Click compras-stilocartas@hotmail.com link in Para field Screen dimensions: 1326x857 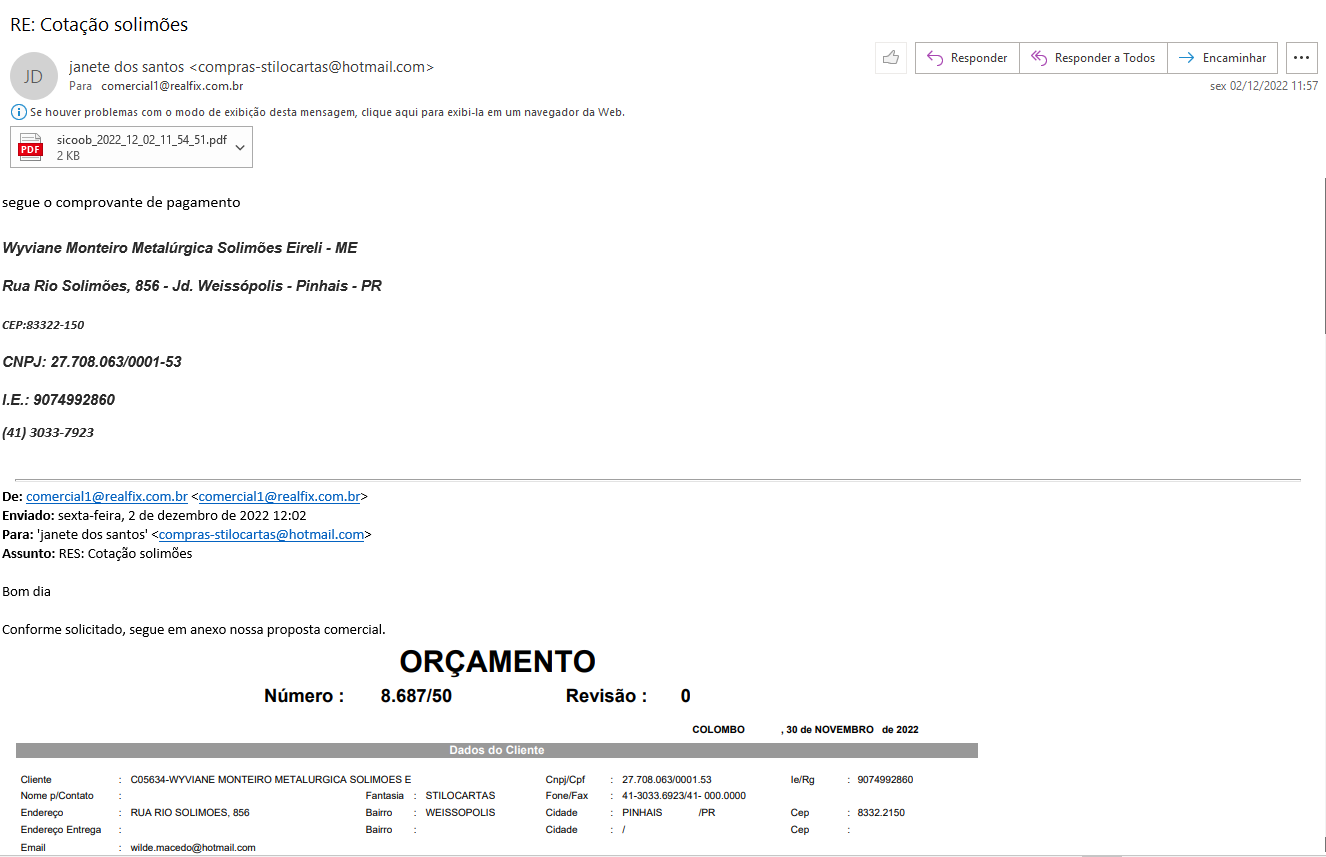coord(261,534)
